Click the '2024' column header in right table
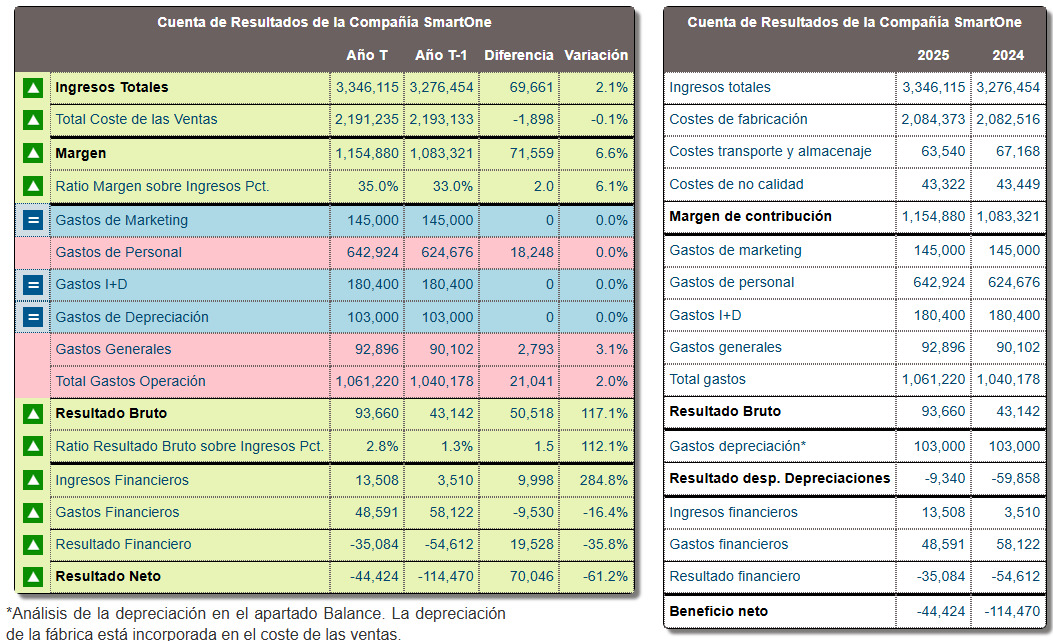Image resolution: width=1053 pixels, height=641 pixels. coord(1008,55)
